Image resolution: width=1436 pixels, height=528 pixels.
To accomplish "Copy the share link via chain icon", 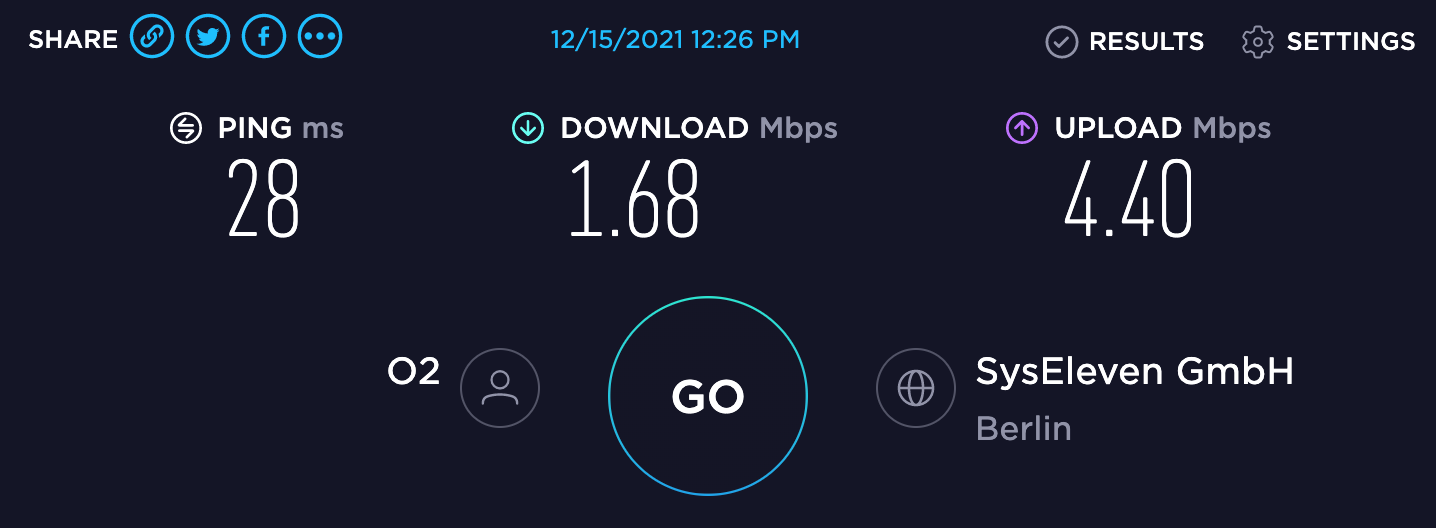I will 152,38.
